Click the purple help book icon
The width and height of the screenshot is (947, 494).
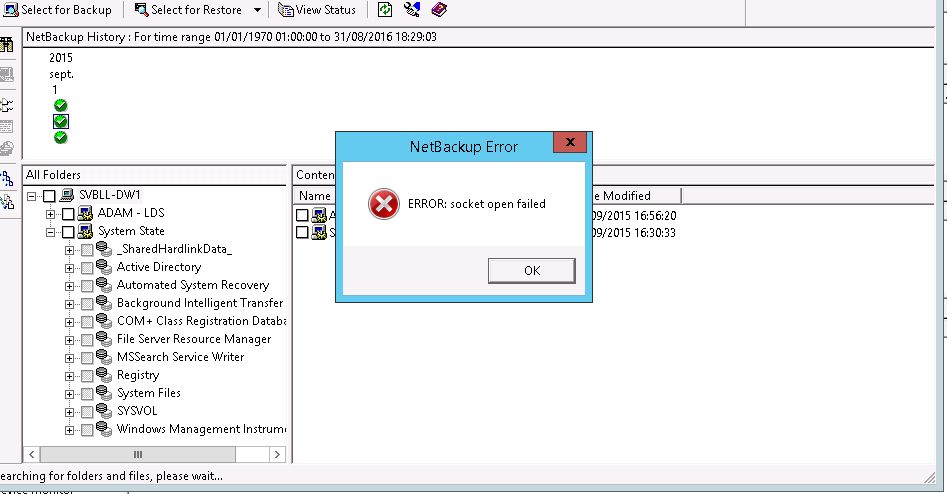(x=439, y=10)
